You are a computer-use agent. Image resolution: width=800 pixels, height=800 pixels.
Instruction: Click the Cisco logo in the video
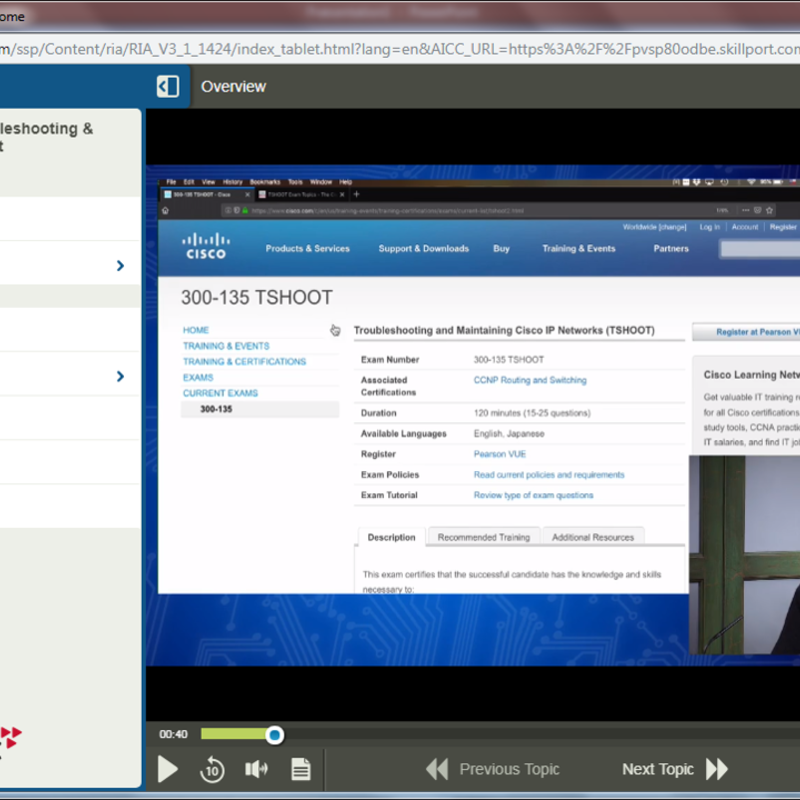(206, 246)
